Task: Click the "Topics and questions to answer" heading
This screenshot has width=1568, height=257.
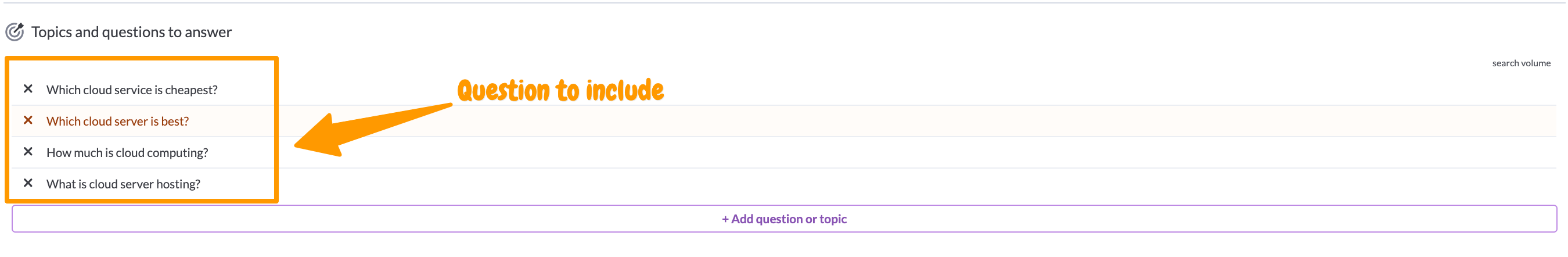Action: coord(131,33)
